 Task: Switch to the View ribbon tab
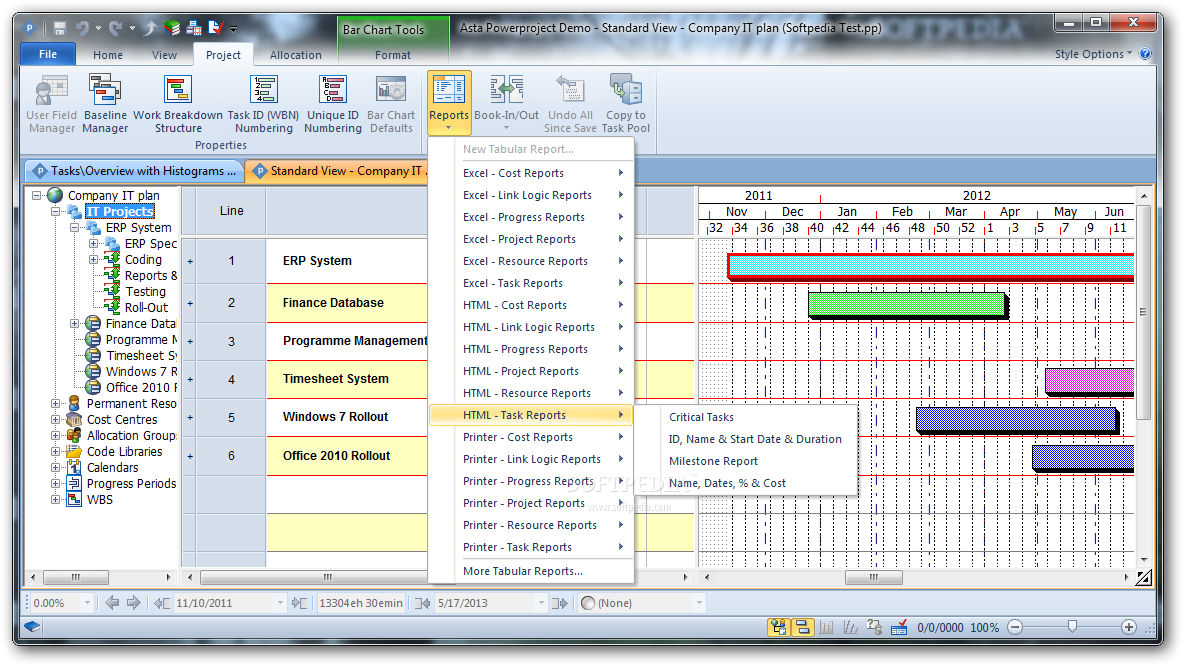click(164, 55)
